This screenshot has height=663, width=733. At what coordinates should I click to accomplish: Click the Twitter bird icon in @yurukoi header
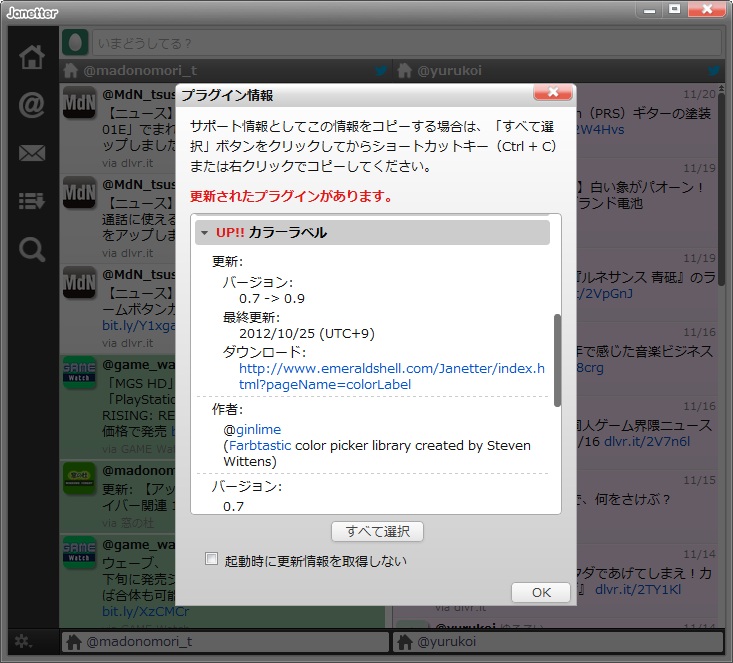tap(713, 71)
